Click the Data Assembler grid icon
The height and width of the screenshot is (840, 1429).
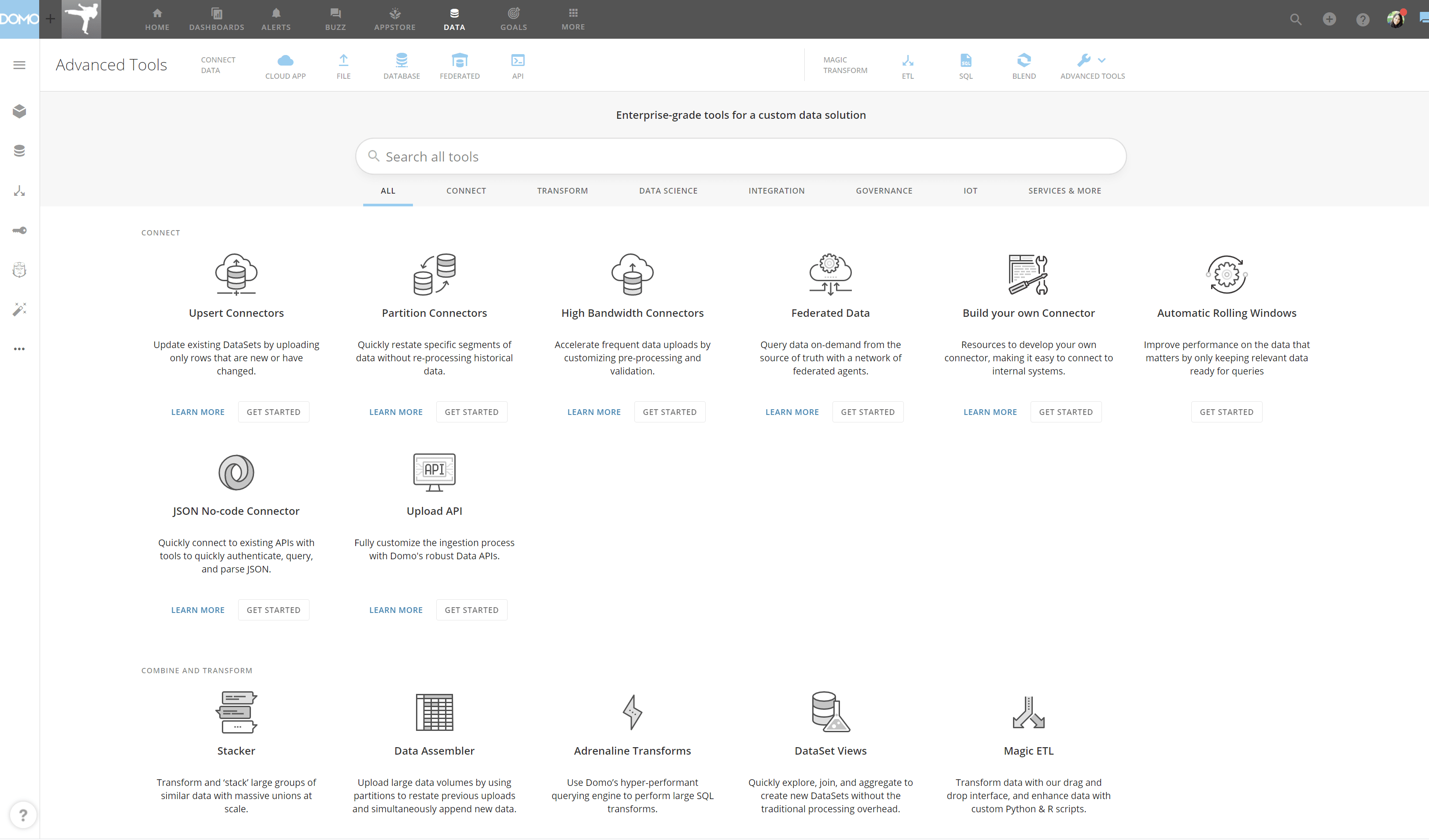pos(435,712)
